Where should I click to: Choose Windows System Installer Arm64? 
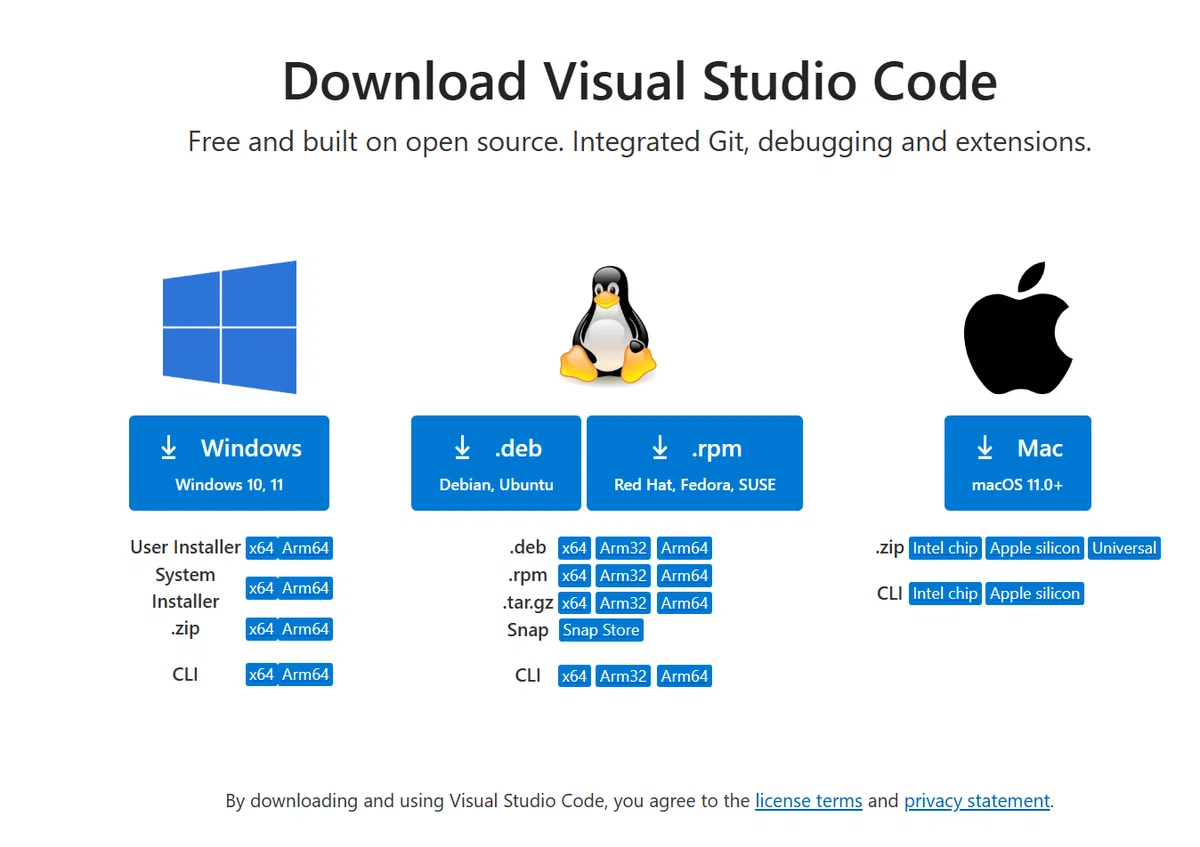coord(305,588)
